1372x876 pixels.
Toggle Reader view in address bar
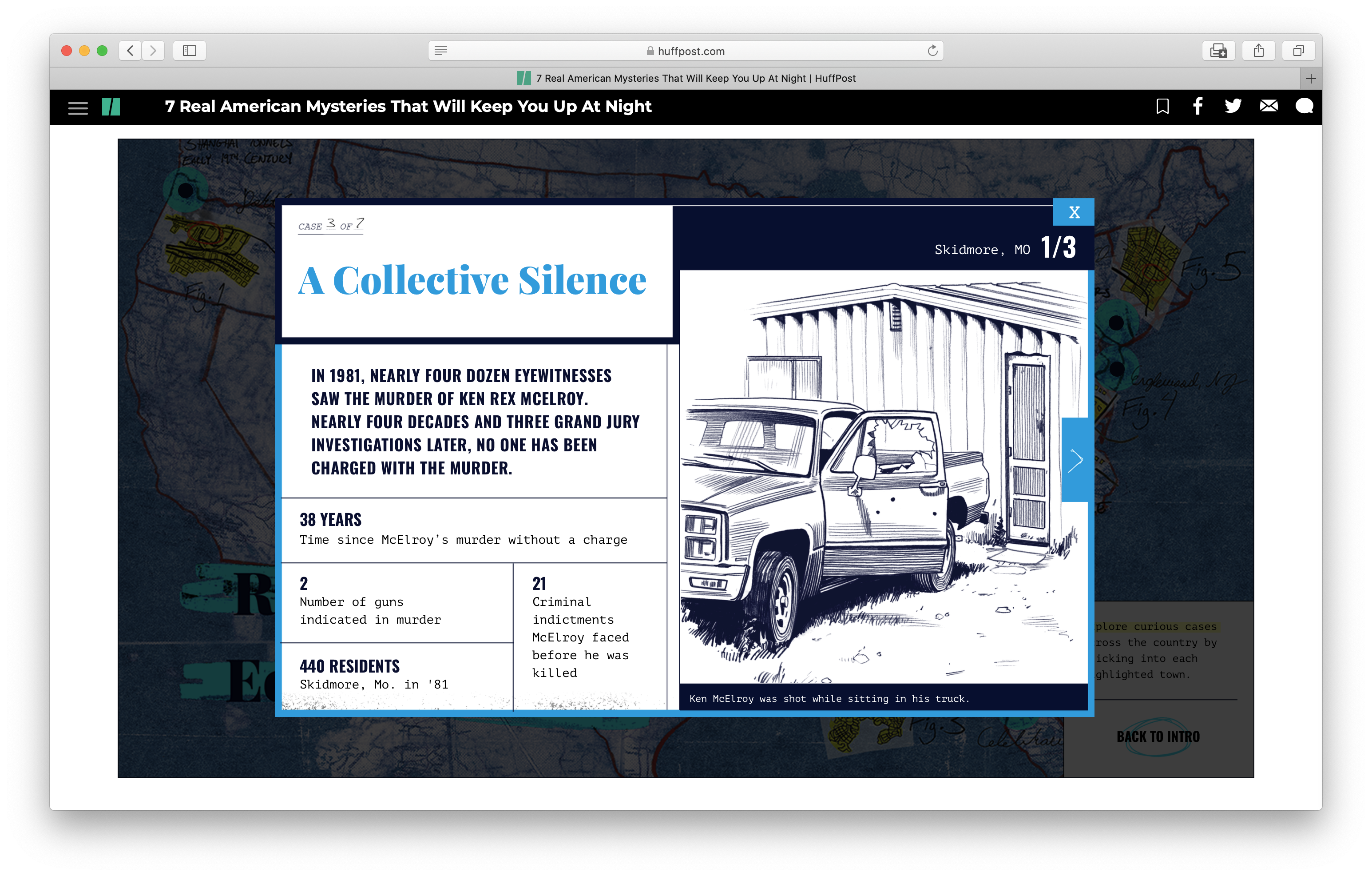point(440,51)
